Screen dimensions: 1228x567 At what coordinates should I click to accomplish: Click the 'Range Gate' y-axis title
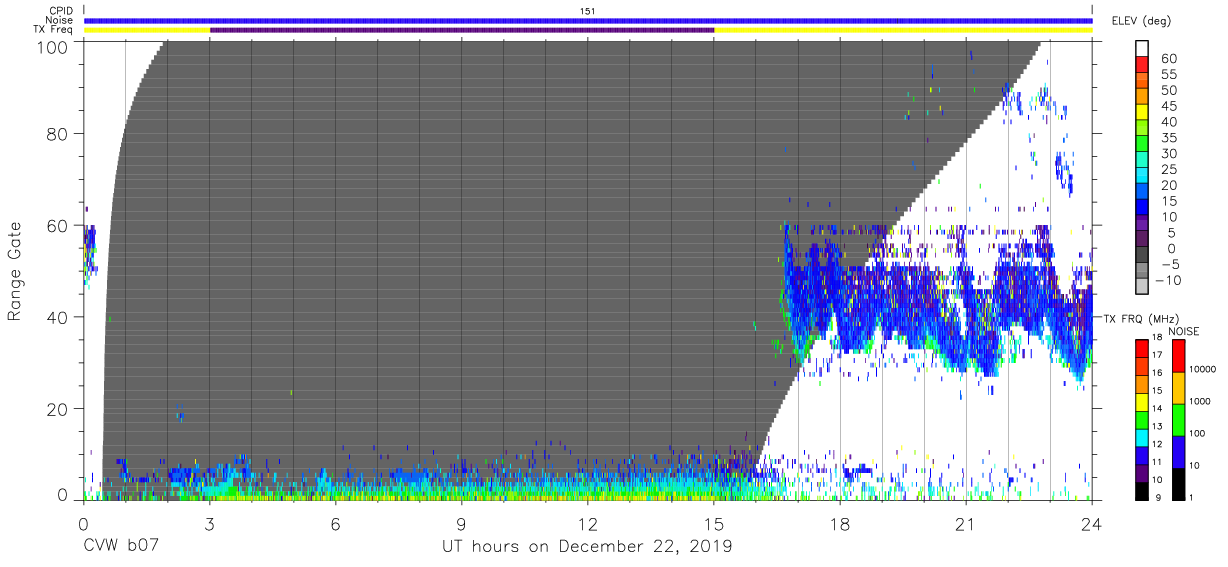15,272
